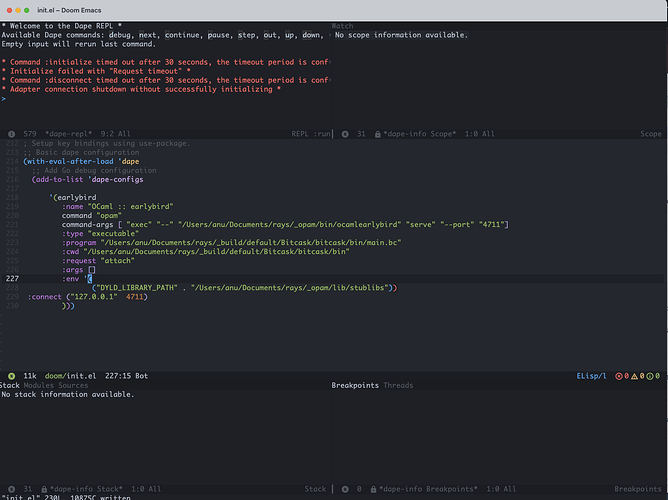Click line number 227 in the gutter
This screenshot has width=668, height=500.
[x=12, y=279]
